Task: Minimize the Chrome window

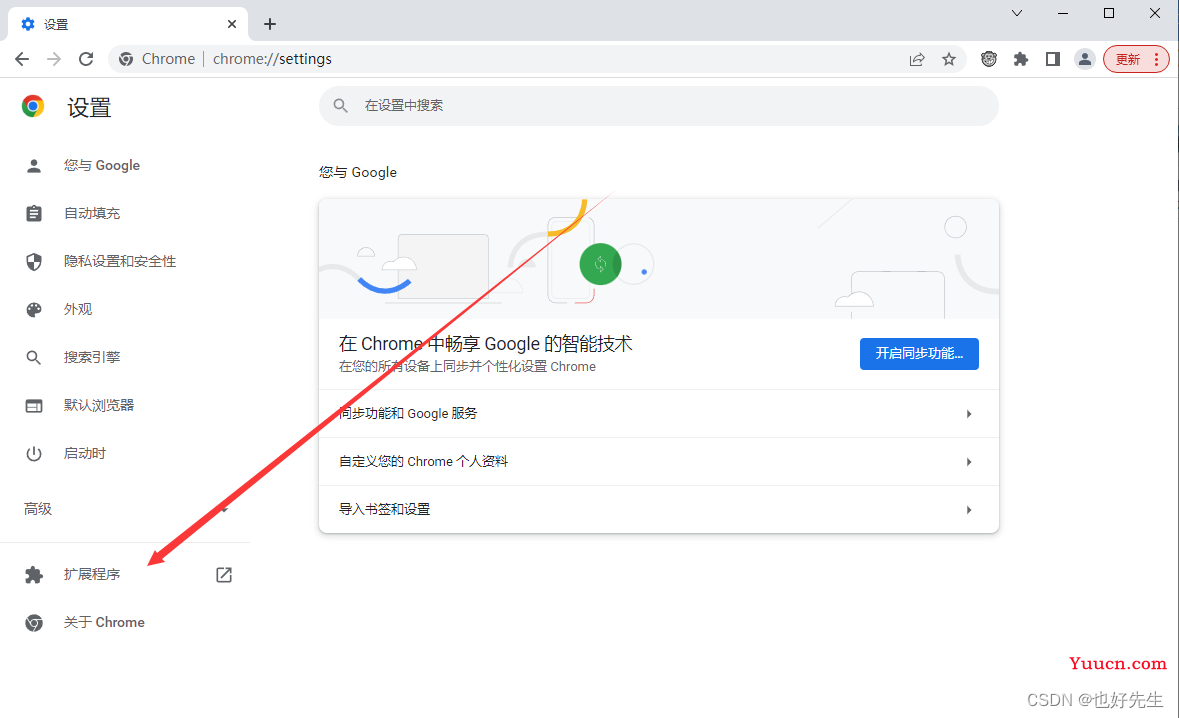Action: [1062, 14]
